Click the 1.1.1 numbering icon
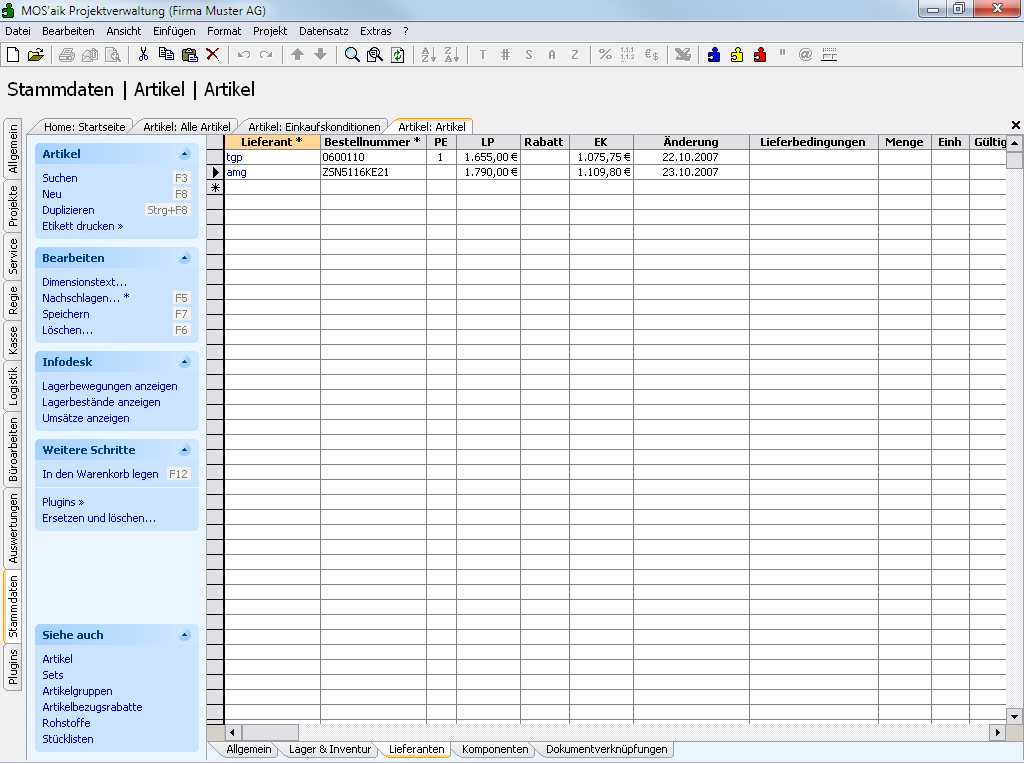 tap(628, 55)
